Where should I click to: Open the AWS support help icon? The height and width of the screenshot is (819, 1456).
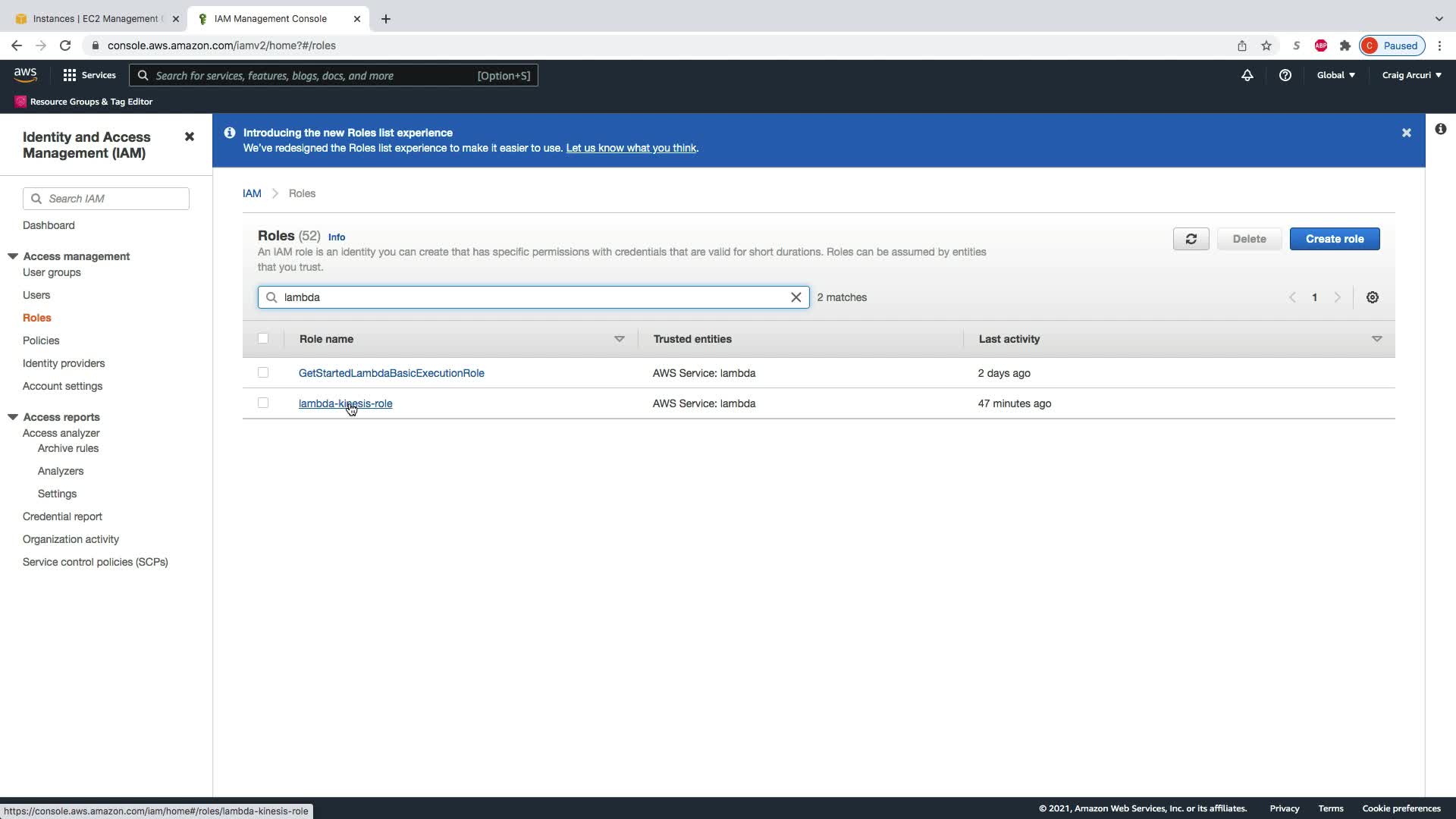[1285, 75]
